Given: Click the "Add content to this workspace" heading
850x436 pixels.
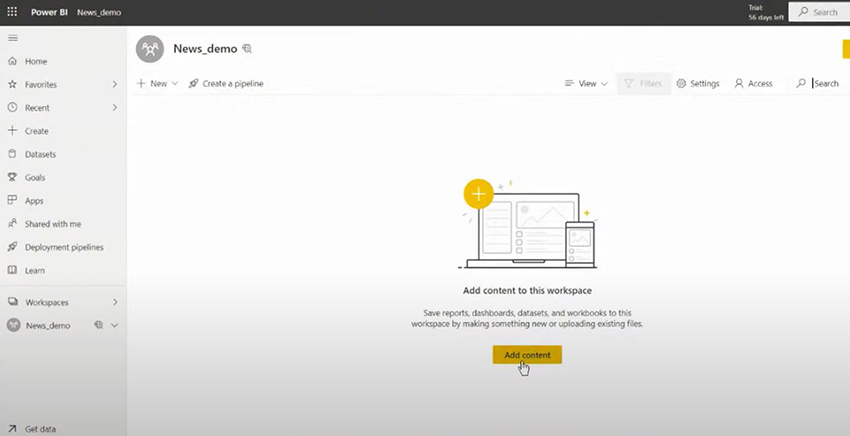Looking at the screenshot, I should pos(527,291).
